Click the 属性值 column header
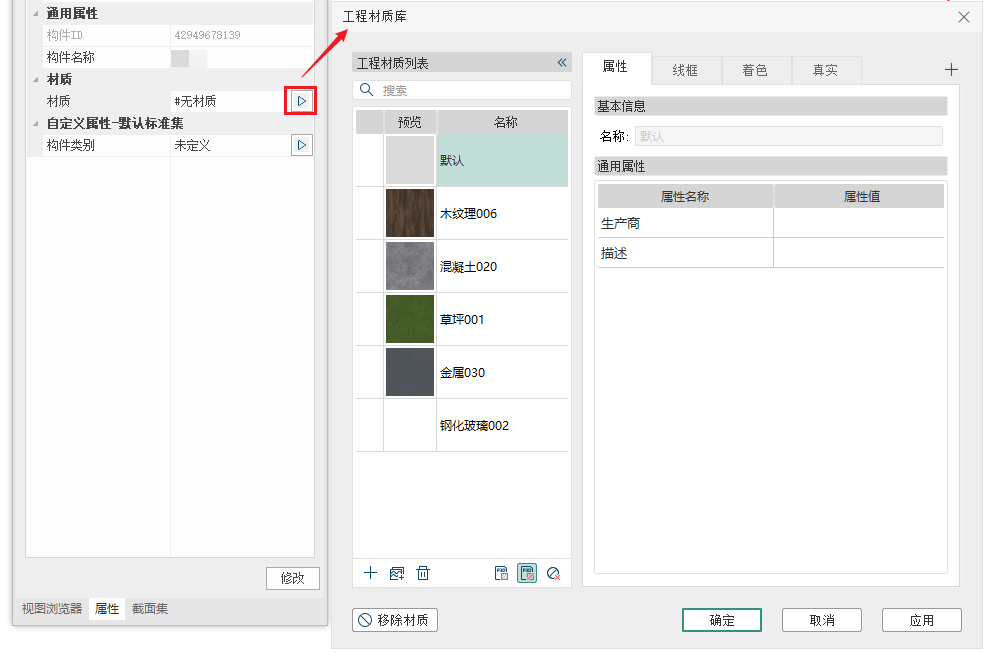Image resolution: width=985 pixels, height=654 pixels. tap(859, 196)
